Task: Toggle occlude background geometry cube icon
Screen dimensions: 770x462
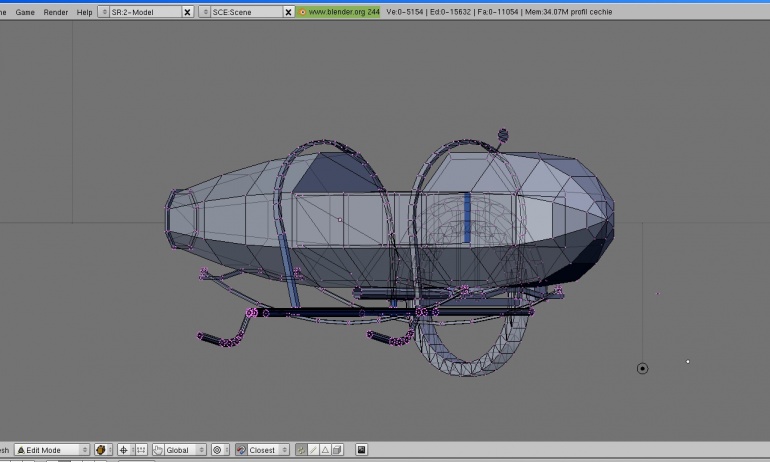Action: (x=337, y=450)
